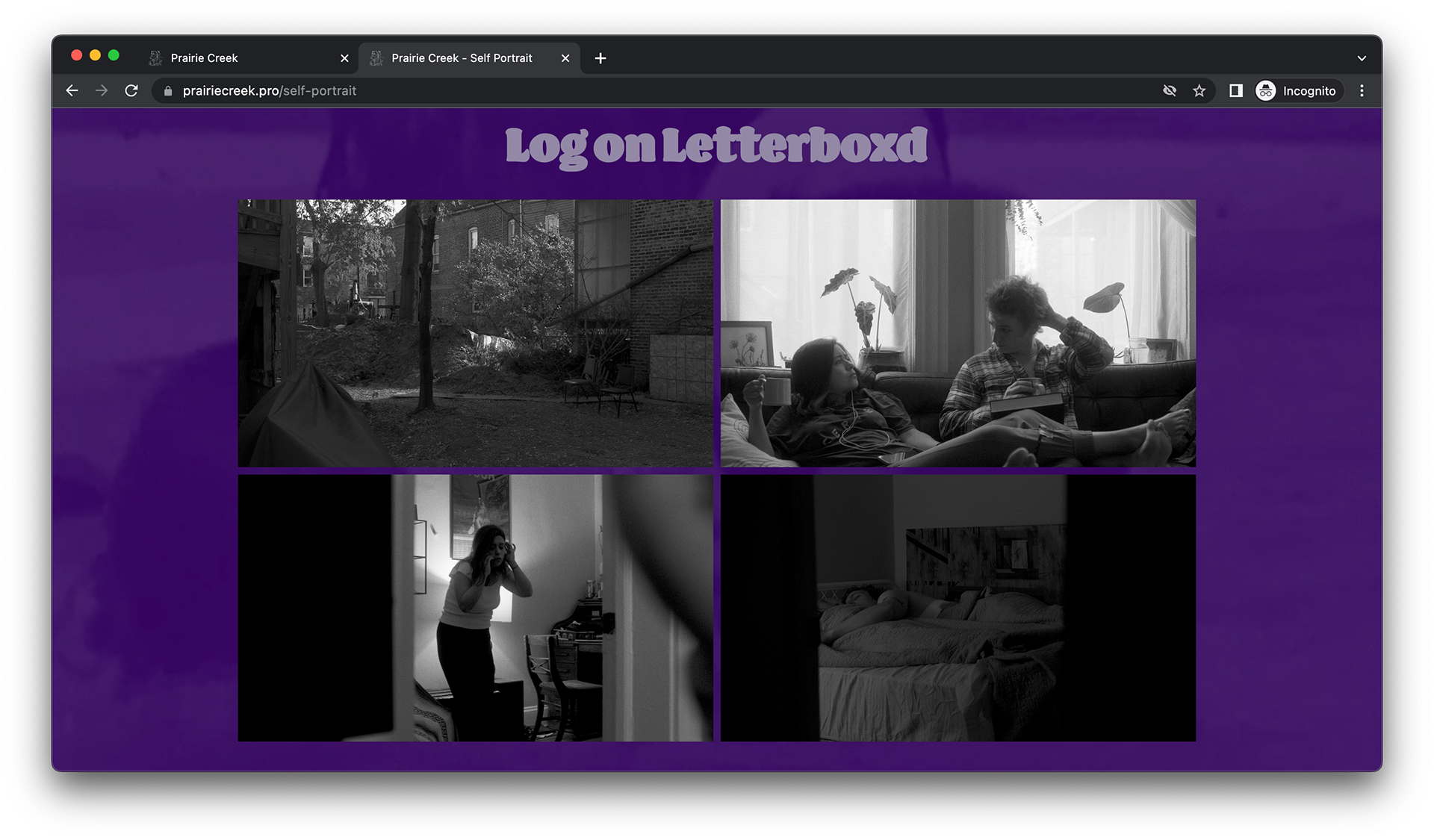The height and width of the screenshot is (840, 1434).
Task: Open the person sleeping in bed still
Action: (x=958, y=608)
